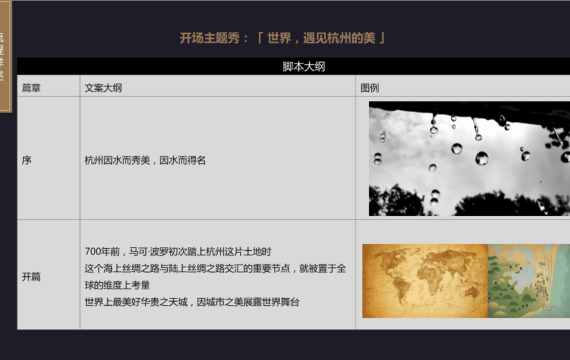Click the slide title 开场主题秀：「世界，遇见杭州的美」
This screenshot has height=360, width=570.
[x=282, y=38]
